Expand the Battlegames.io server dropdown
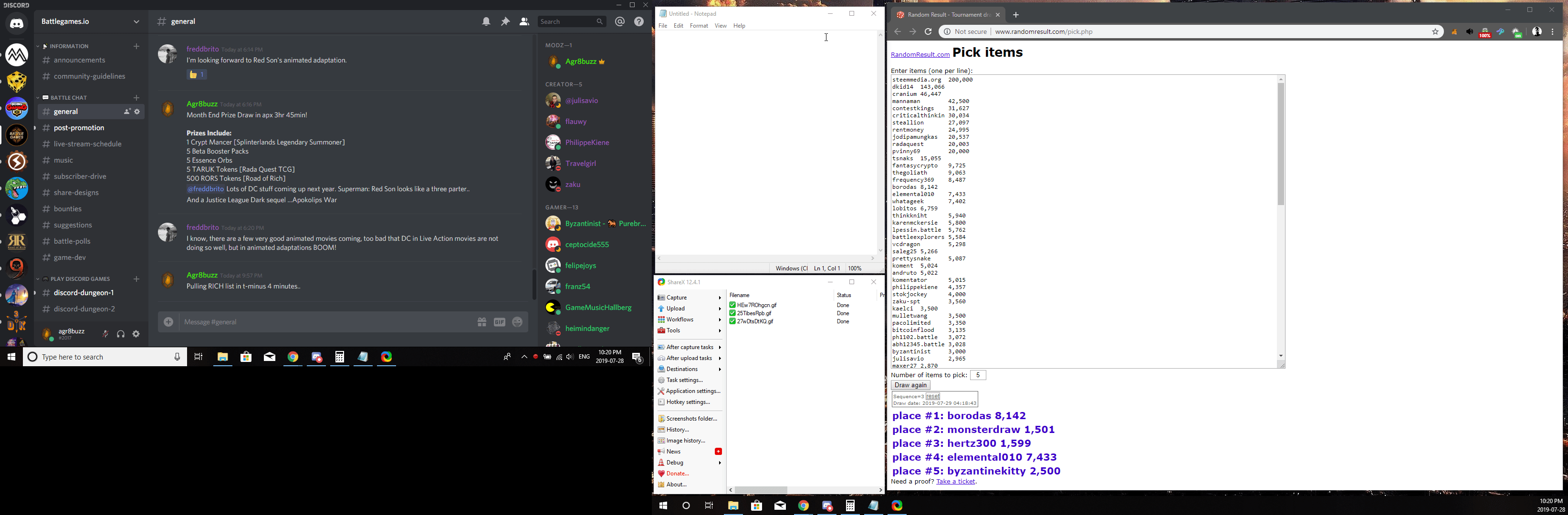 pos(136,22)
